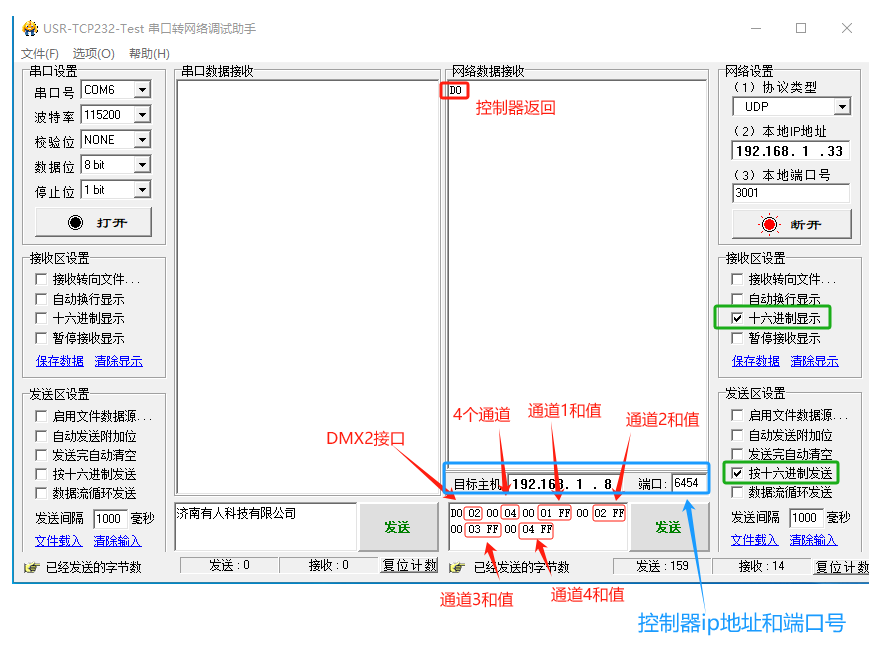
Task: Click the network 断开 button
Action: point(792,224)
